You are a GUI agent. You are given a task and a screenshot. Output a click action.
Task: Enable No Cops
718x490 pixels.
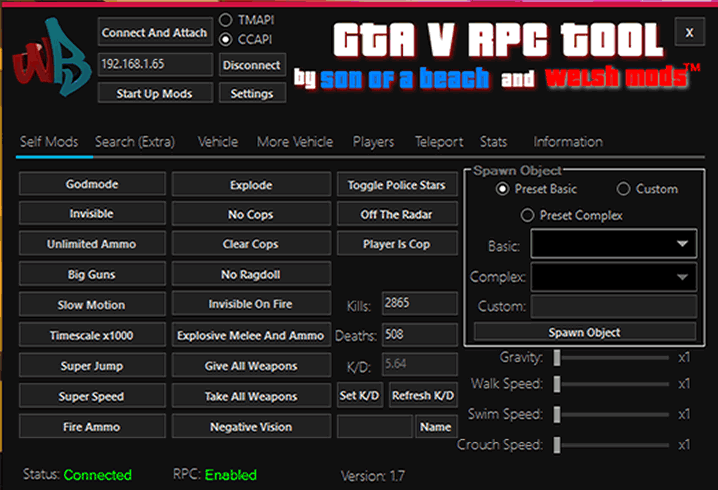click(x=251, y=214)
